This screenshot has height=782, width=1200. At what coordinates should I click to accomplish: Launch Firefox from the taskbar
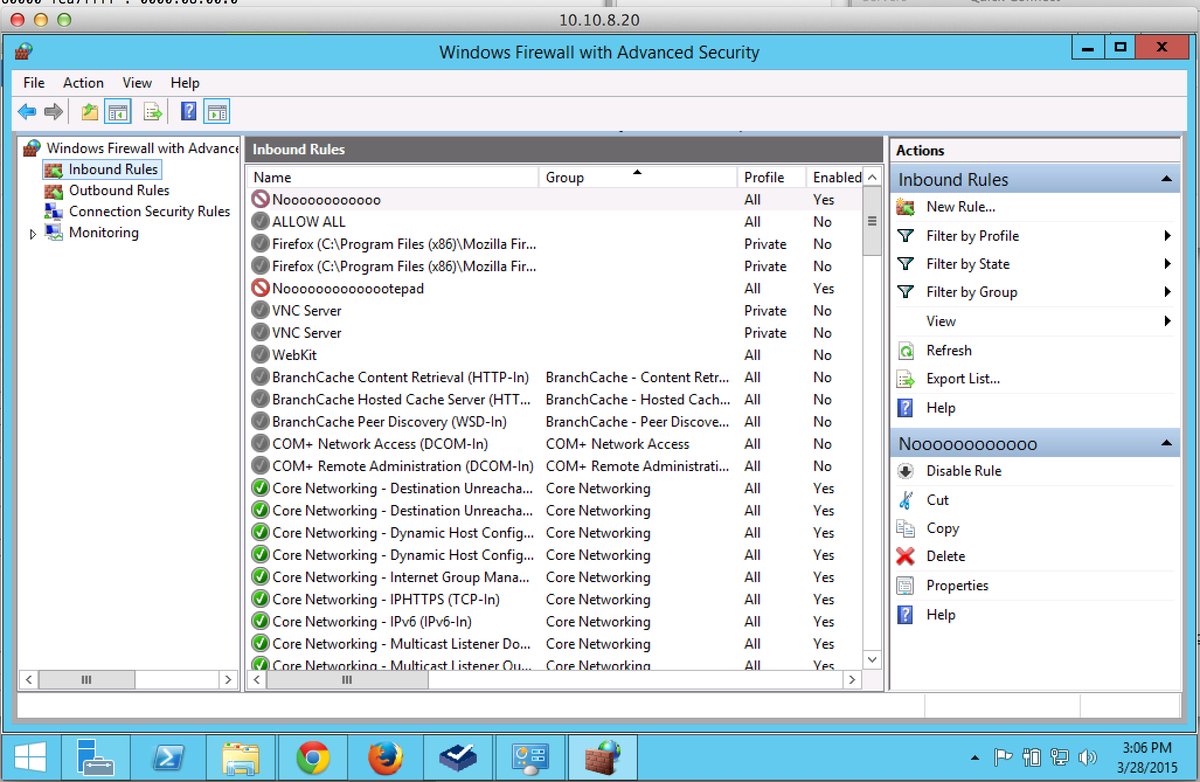[x=385, y=759]
